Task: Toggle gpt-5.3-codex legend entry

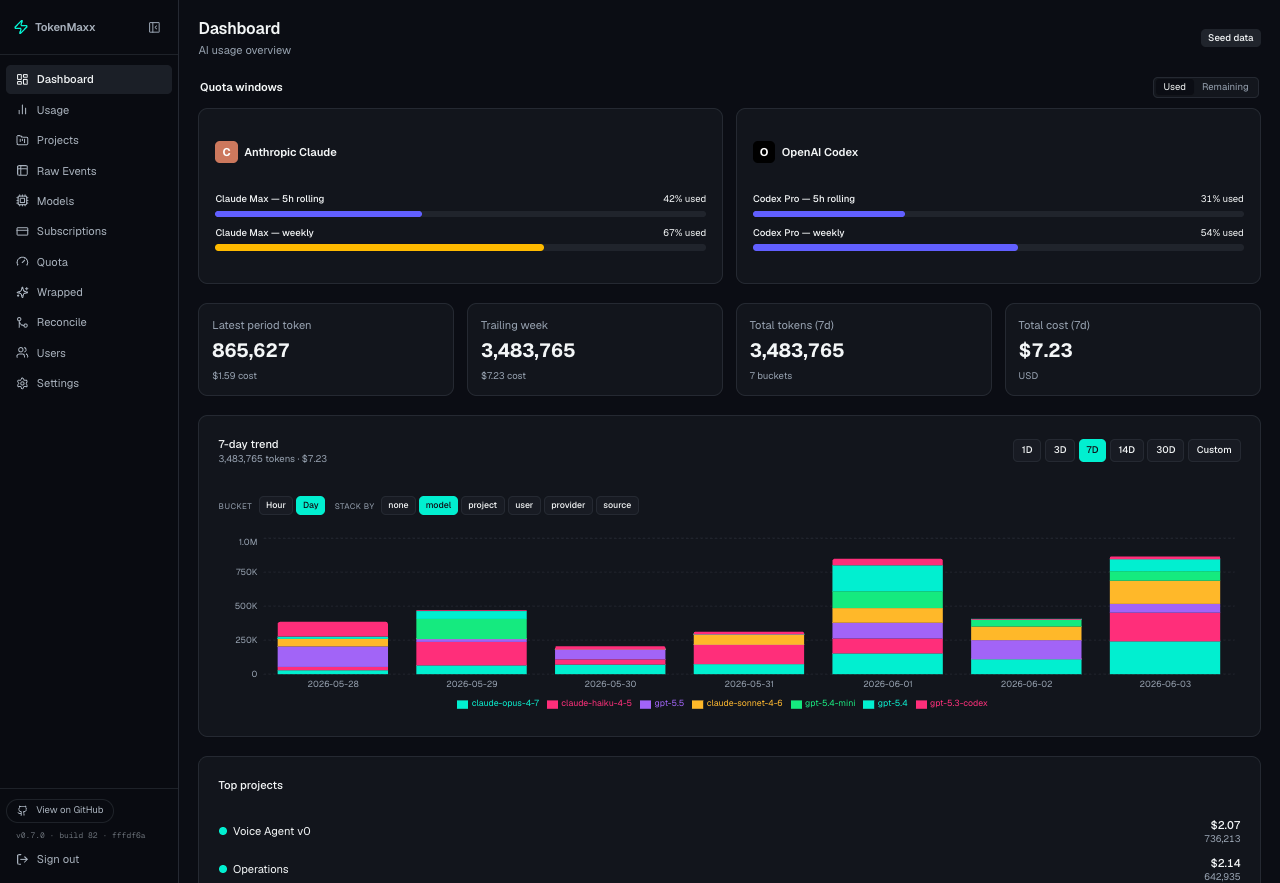Action: (x=952, y=704)
